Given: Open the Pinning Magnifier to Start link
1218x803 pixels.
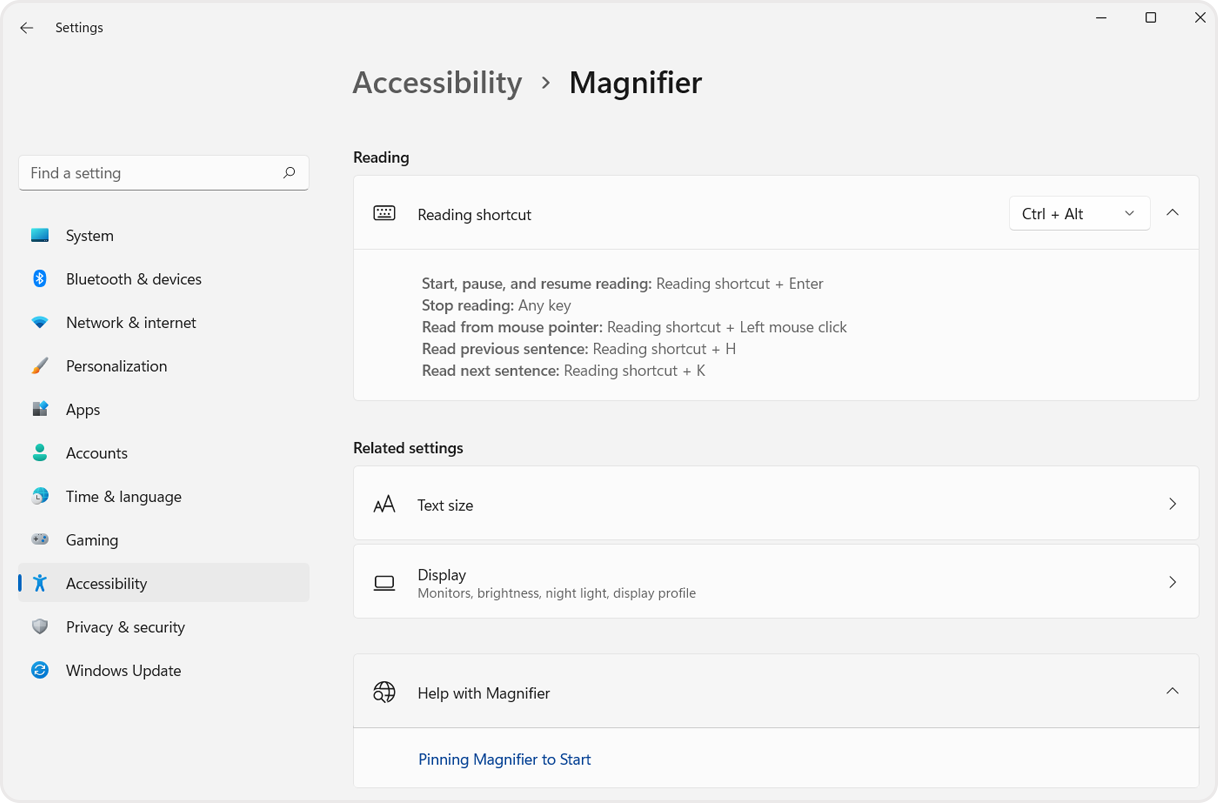Looking at the screenshot, I should pos(504,759).
